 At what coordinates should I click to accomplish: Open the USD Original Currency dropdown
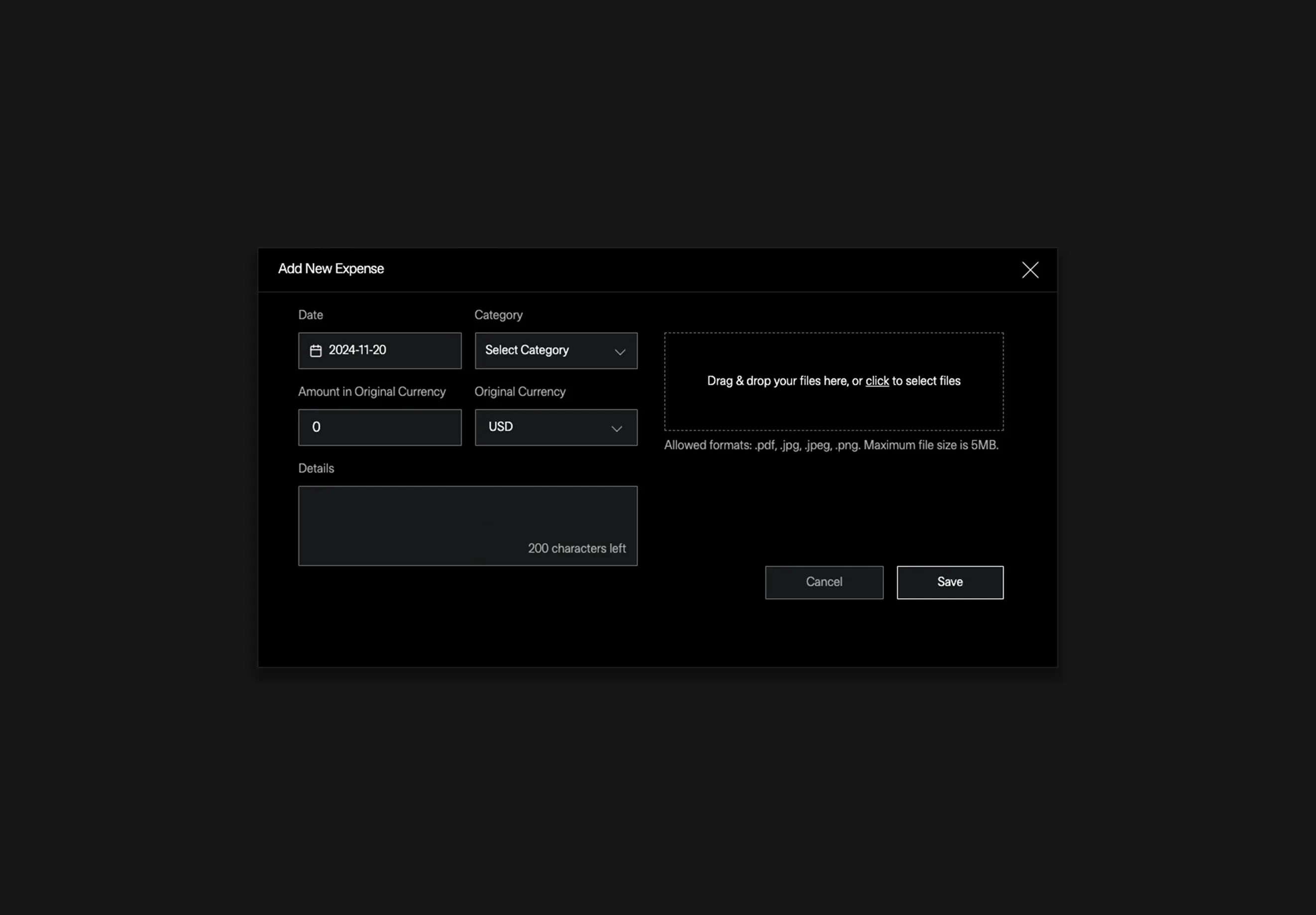click(545, 428)
